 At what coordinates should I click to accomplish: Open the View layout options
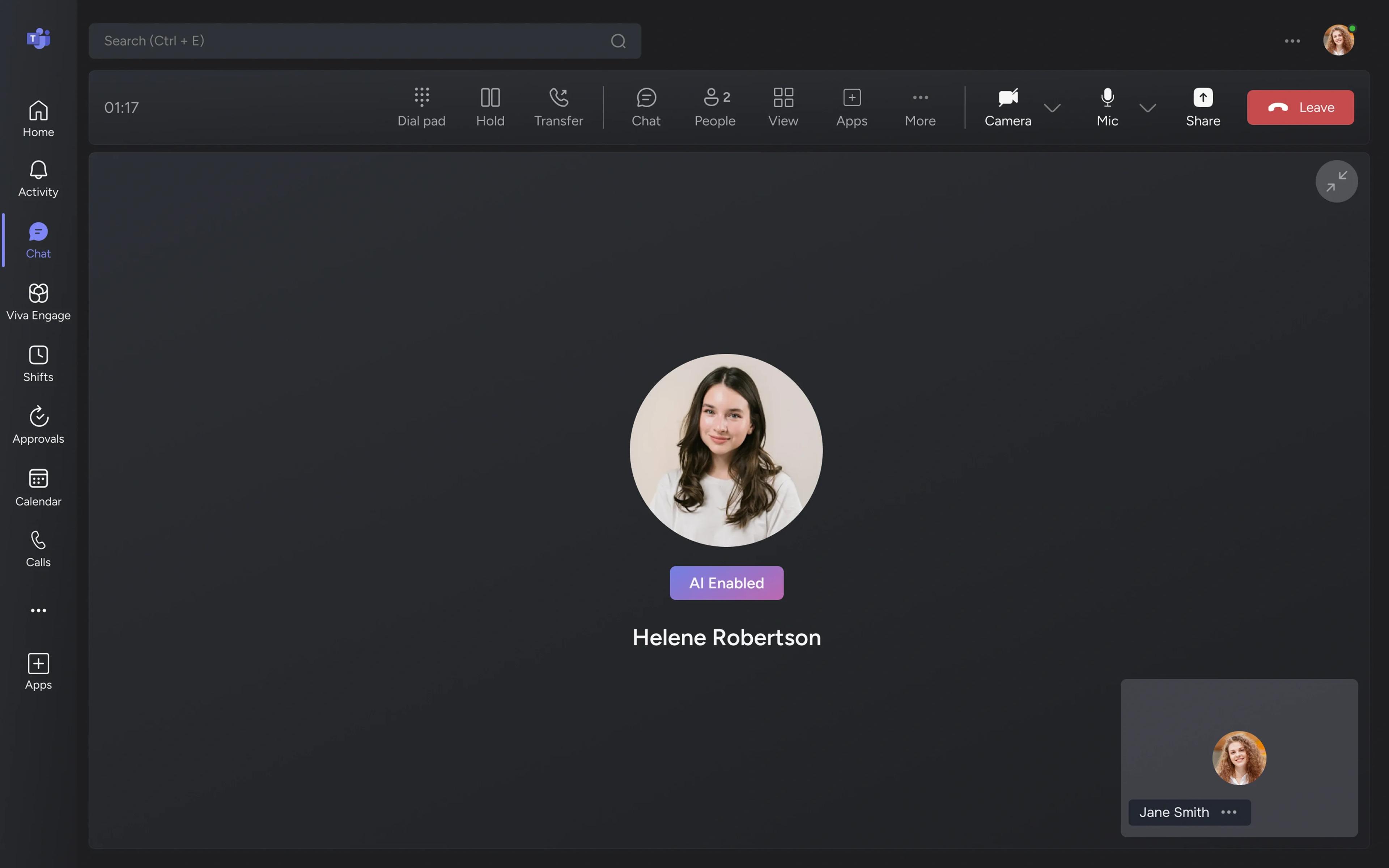coord(783,107)
